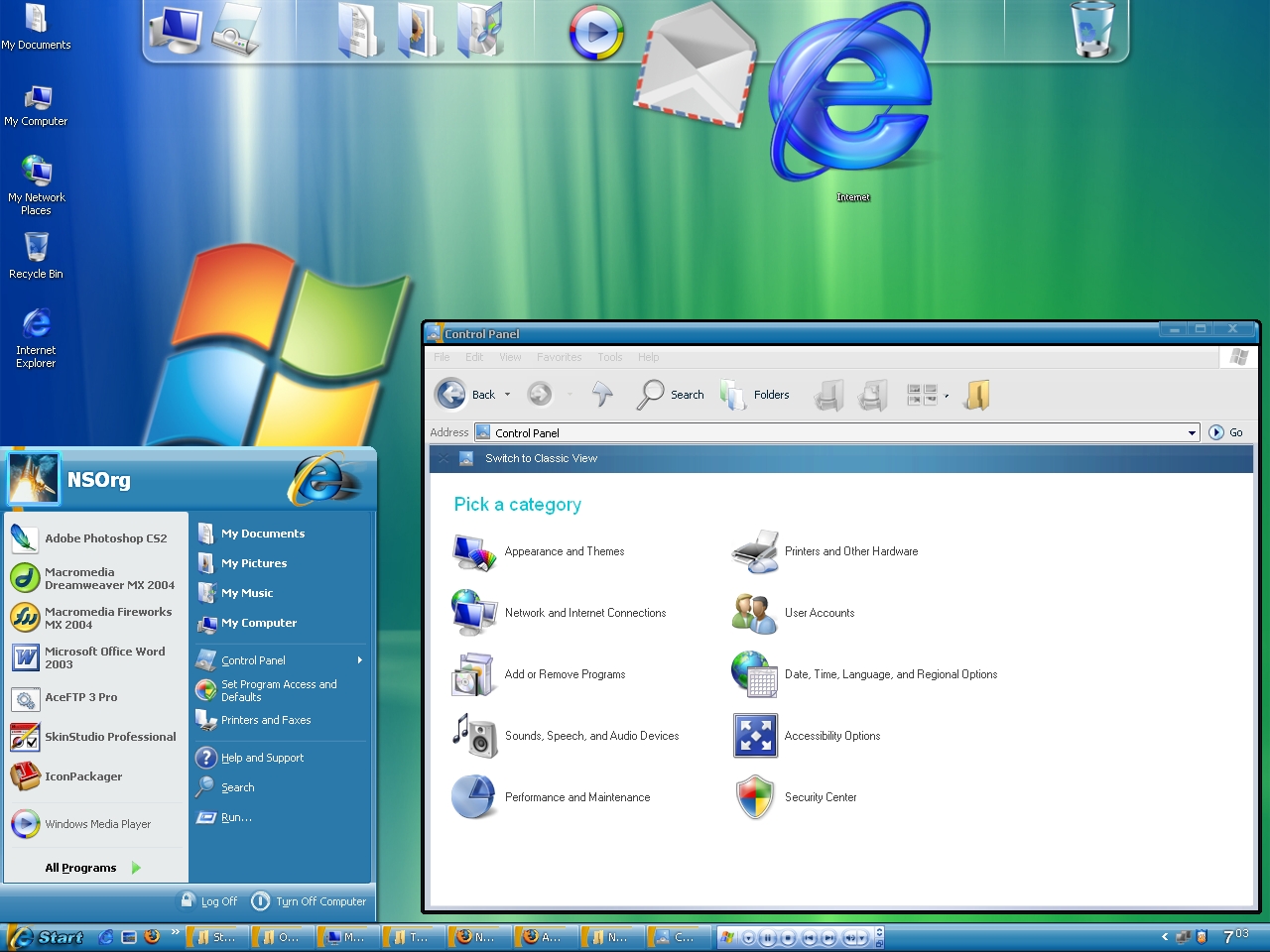Click the Start button on taskbar

47,936
